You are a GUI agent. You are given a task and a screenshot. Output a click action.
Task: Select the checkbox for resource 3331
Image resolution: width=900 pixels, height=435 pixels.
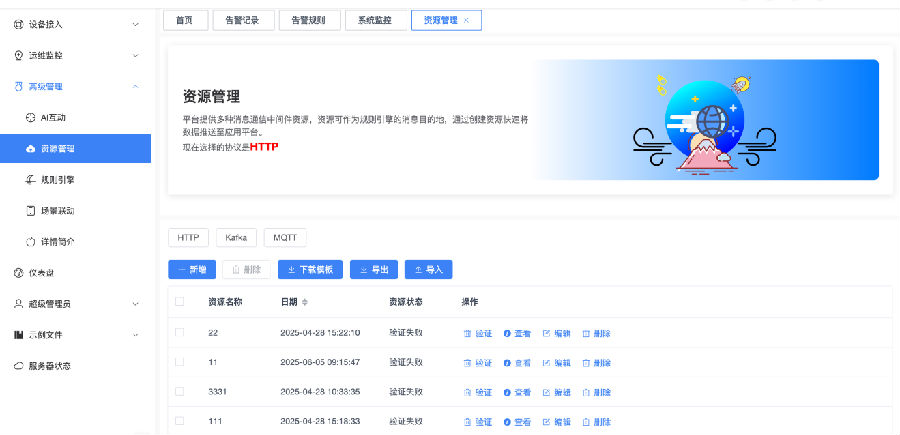(x=180, y=392)
